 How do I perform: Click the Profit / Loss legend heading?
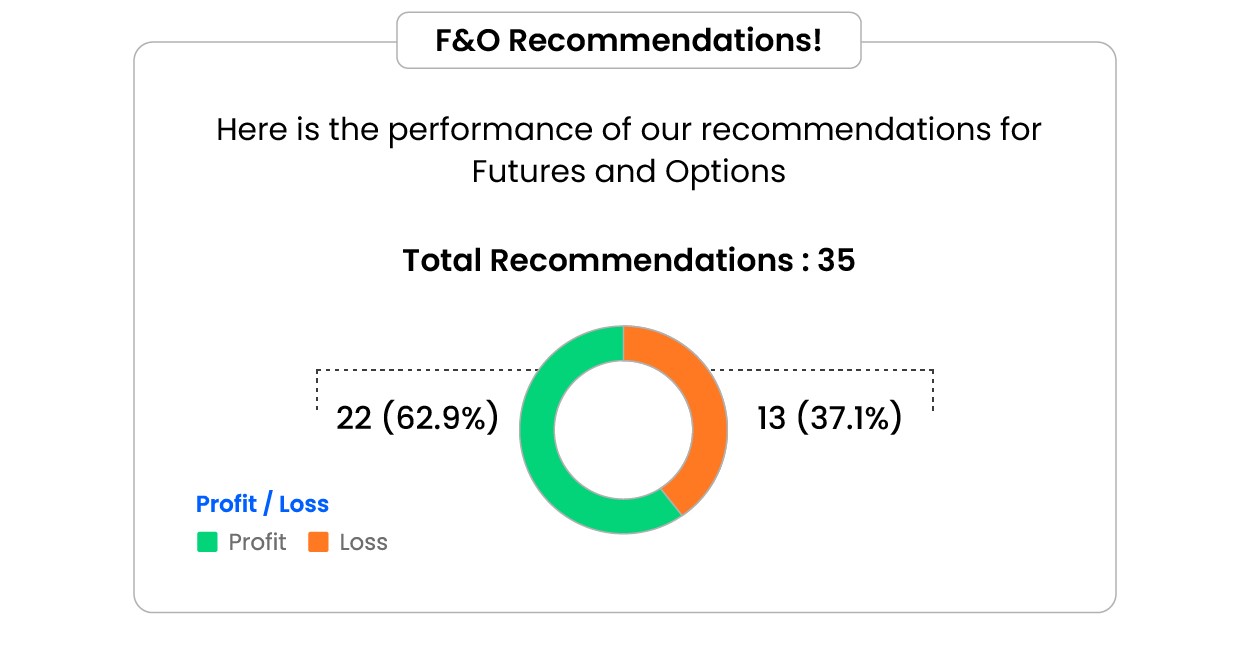point(262,504)
